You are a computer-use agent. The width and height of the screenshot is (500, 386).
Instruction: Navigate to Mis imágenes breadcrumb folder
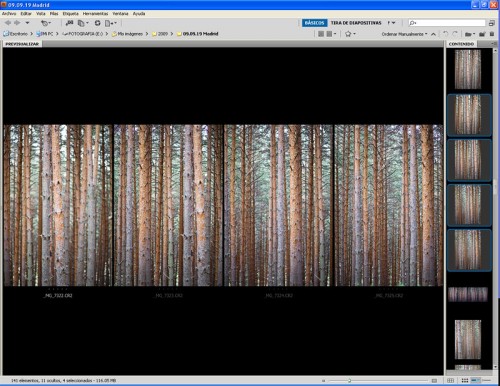(127, 34)
